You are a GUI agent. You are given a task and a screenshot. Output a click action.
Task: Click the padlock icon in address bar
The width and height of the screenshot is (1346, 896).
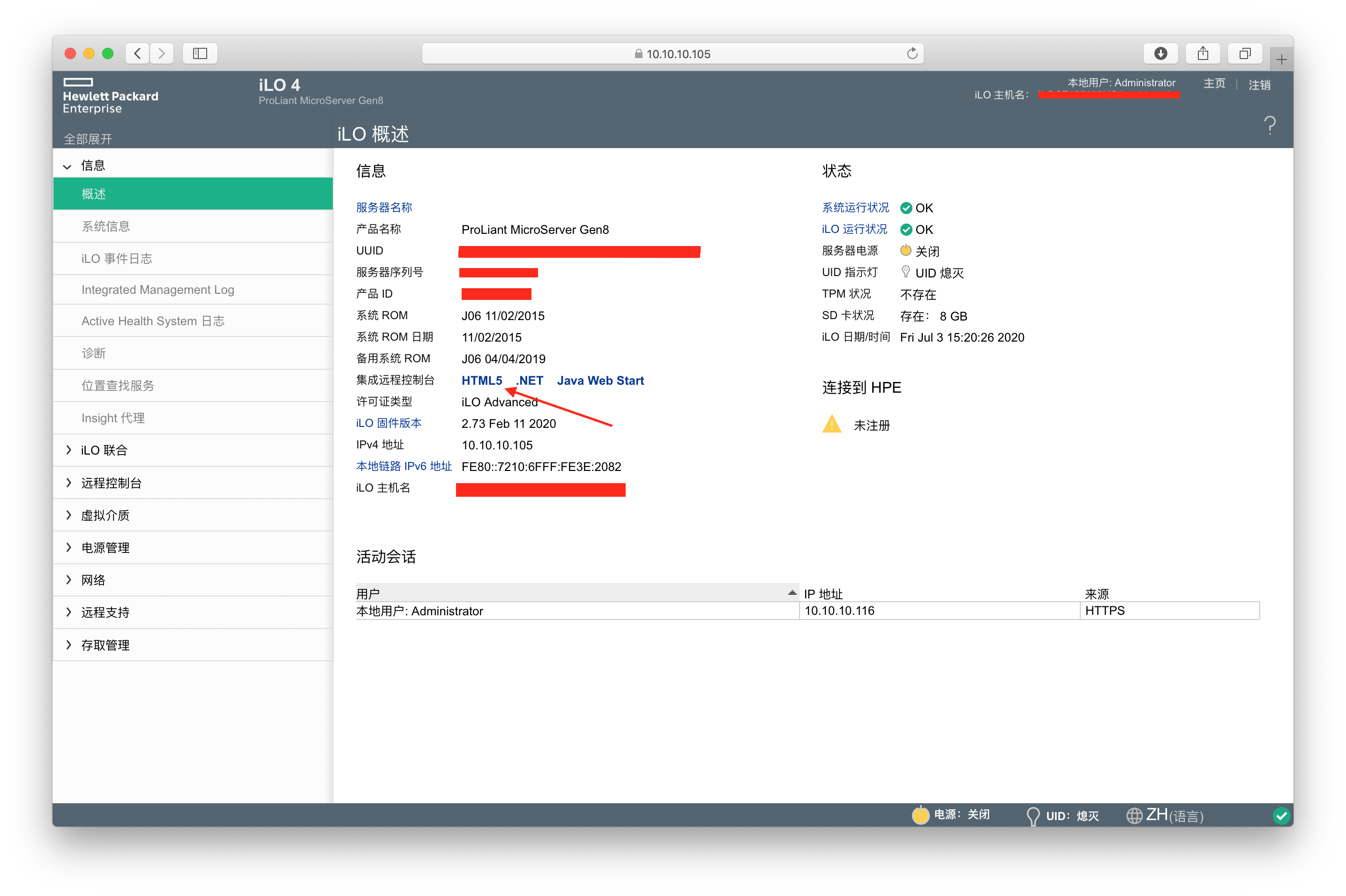click(x=638, y=54)
